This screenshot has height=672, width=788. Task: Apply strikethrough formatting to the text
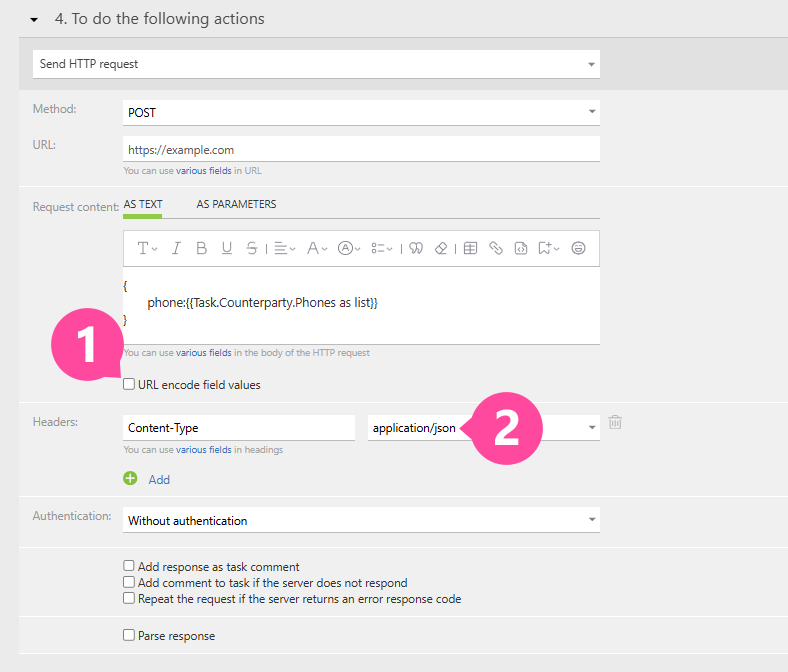pos(252,248)
